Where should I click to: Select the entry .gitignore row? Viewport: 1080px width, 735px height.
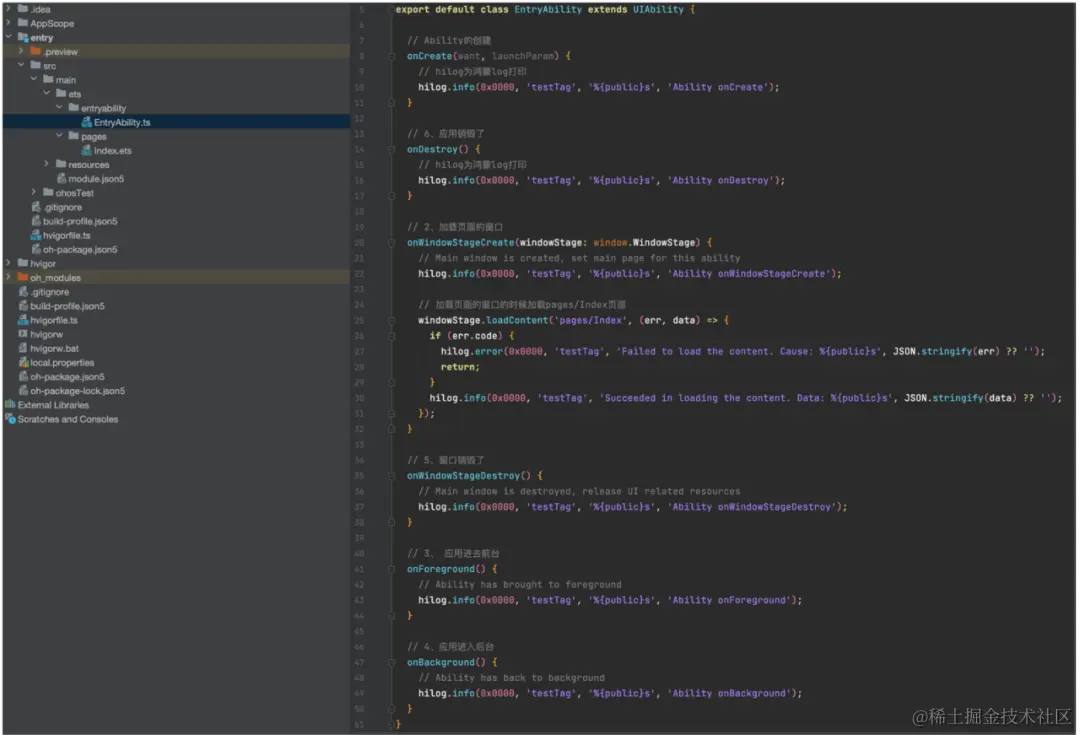[x=176, y=207]
